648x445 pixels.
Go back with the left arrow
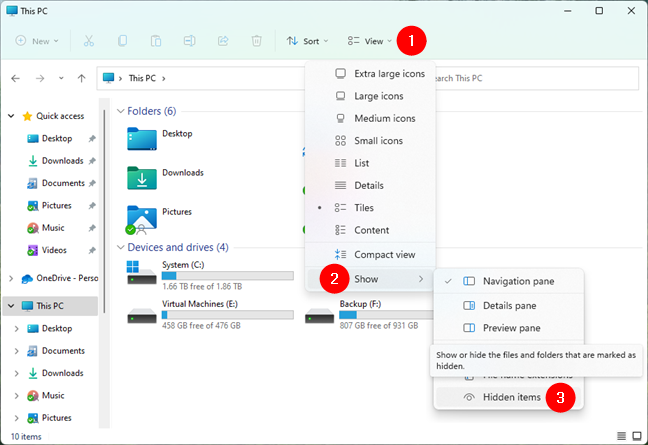tap(16, 78)
